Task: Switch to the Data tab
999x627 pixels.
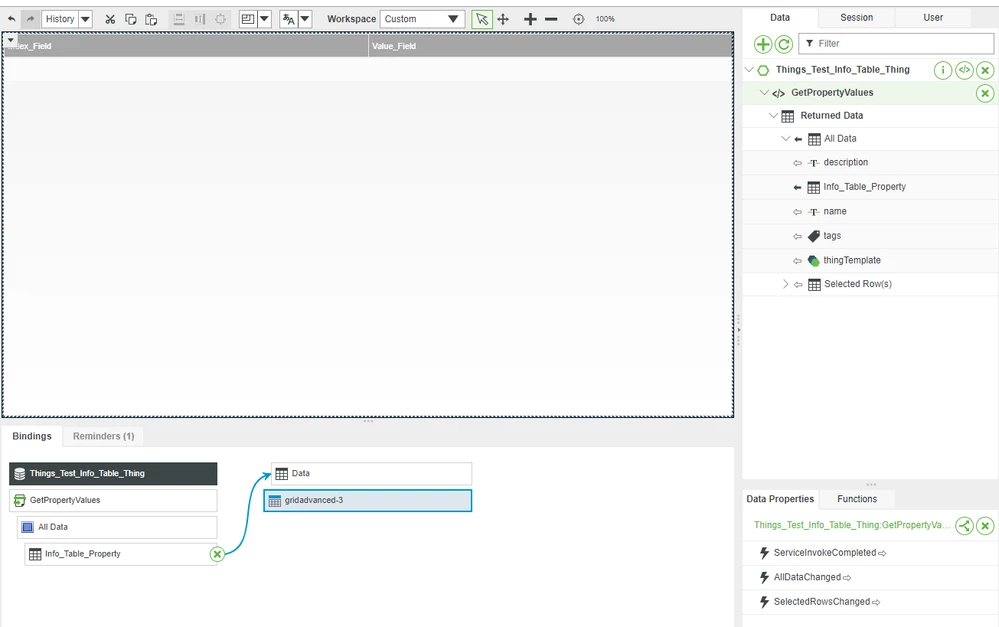Action: pos(780,18)
